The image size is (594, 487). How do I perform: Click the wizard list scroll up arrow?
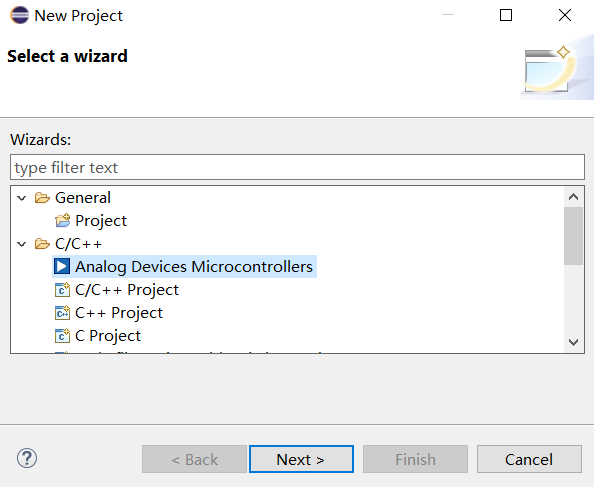click(574, 197)
